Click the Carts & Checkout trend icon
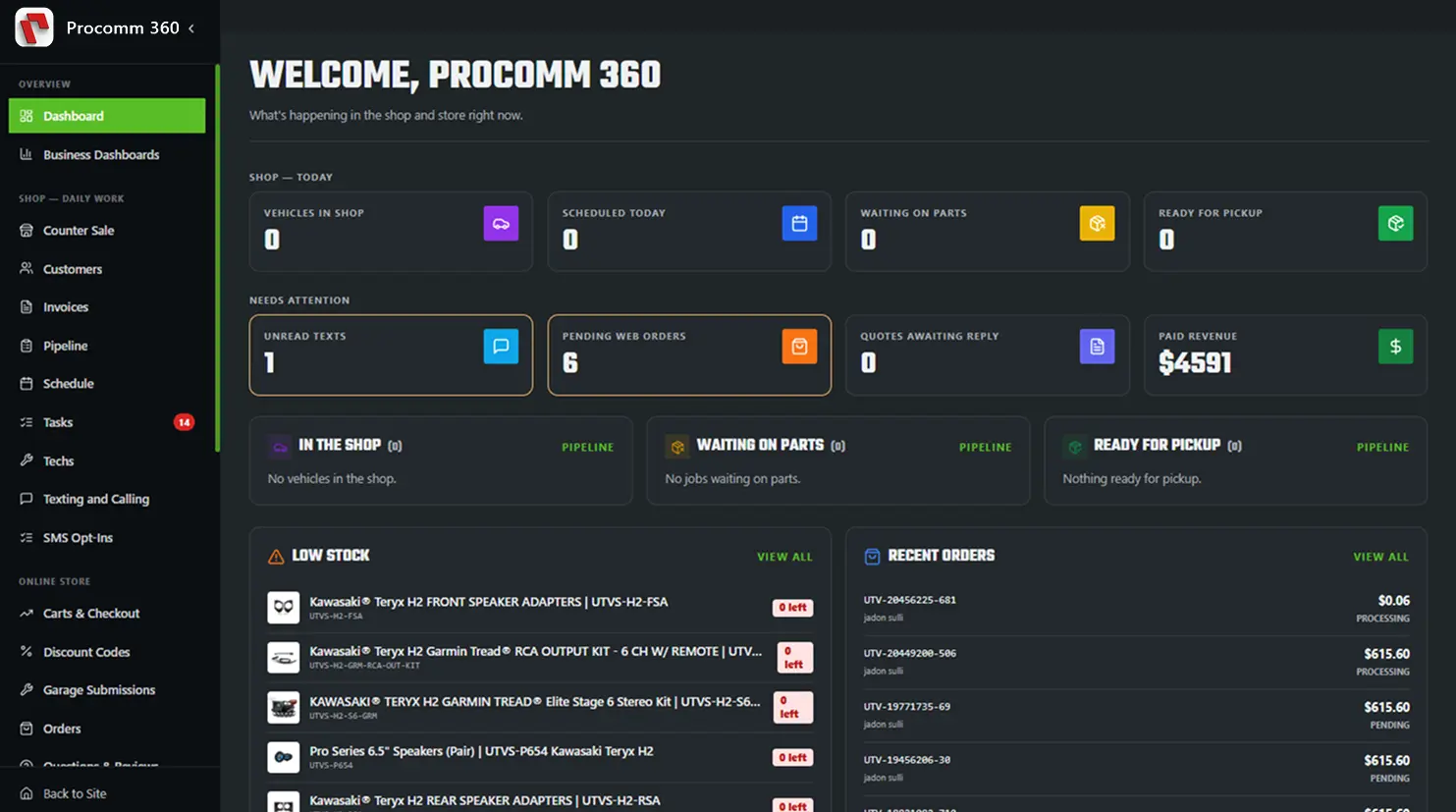This screenshot has width=1456, height=812. (27, 614)
